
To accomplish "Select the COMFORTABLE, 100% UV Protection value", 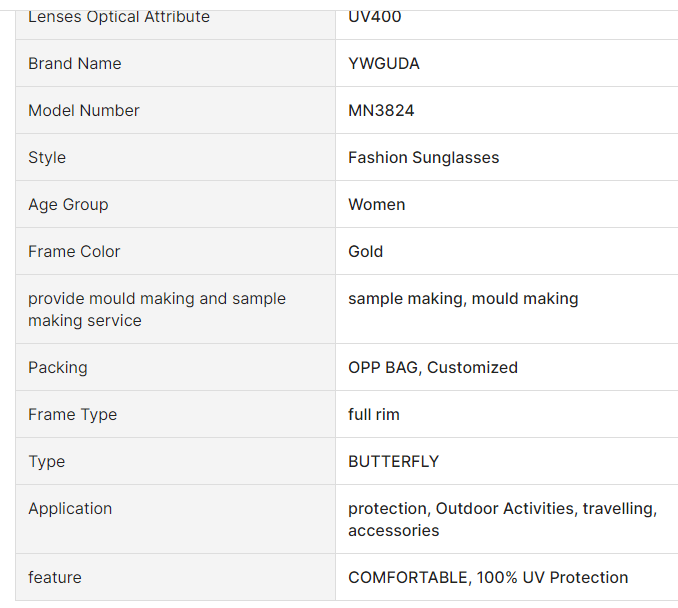I will (488, 578).
